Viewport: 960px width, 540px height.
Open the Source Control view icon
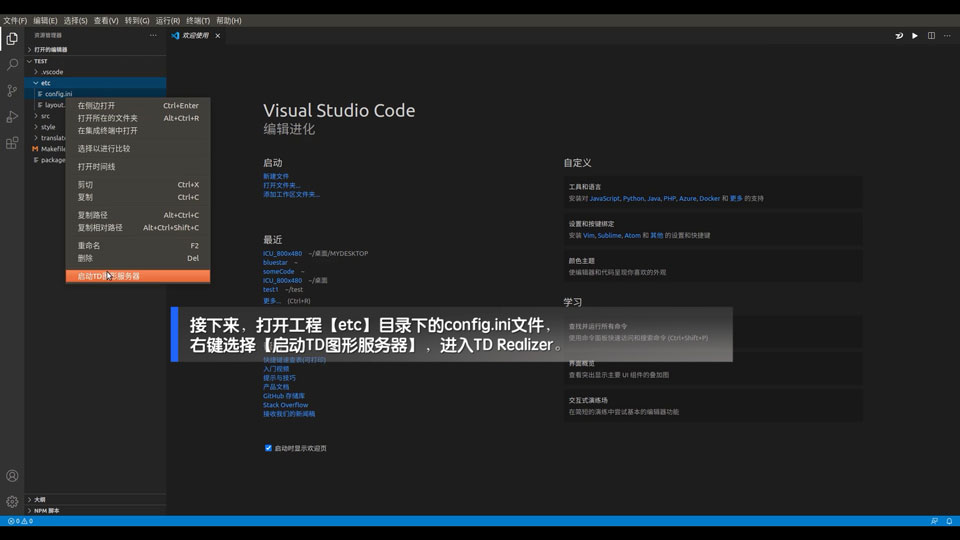[x=12, y=91]
